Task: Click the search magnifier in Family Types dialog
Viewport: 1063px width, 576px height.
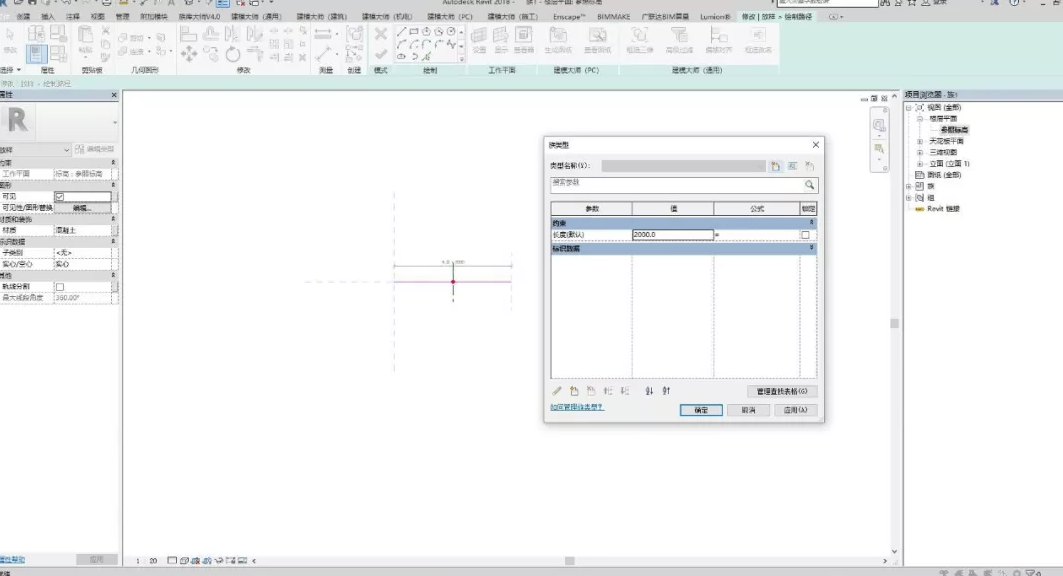Action: coord(809,184)
